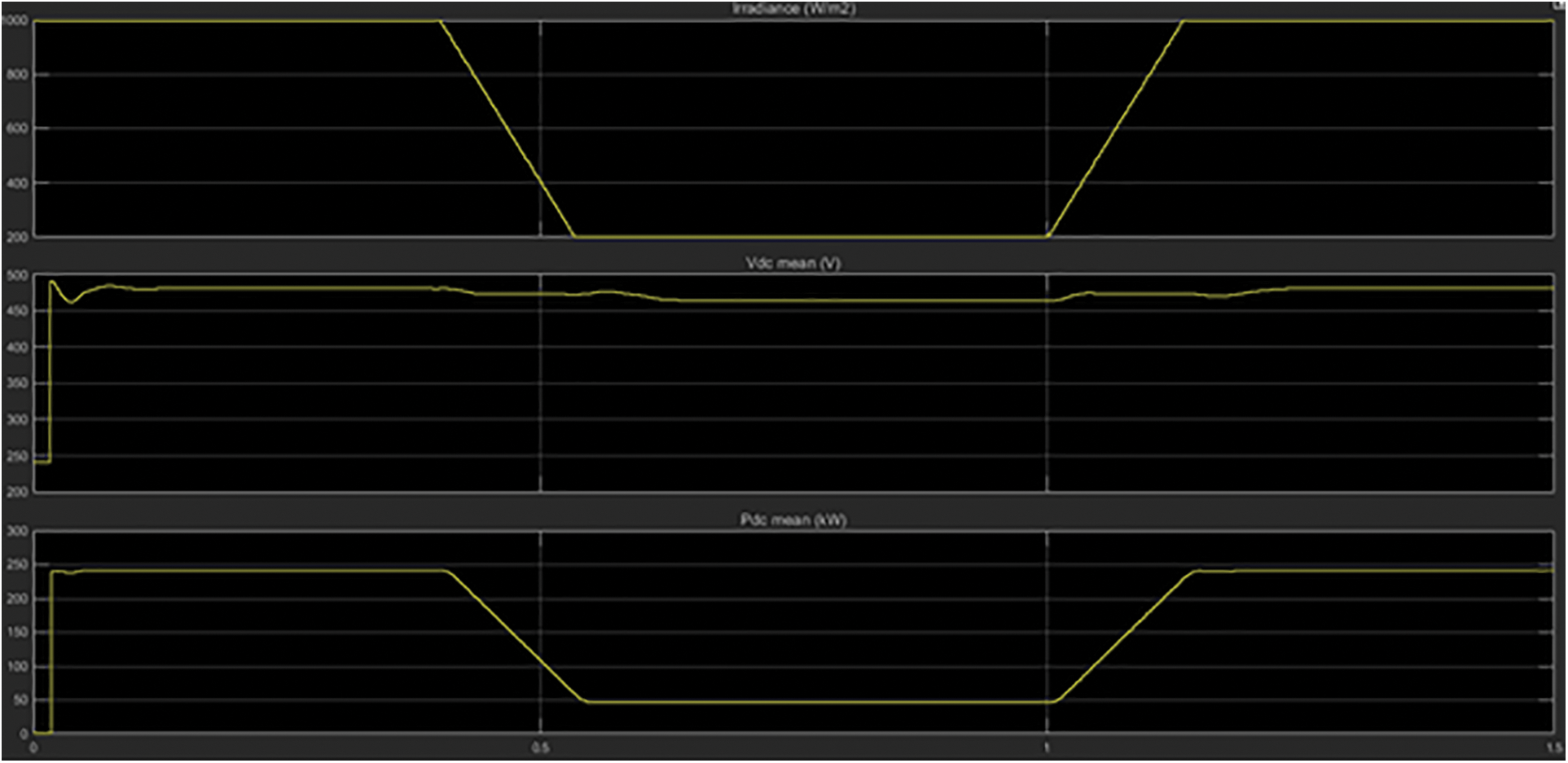This screenshot has height=763, width=1568.
Task: Select the Irradiance (W/m2) plot title
Action: 793,9
